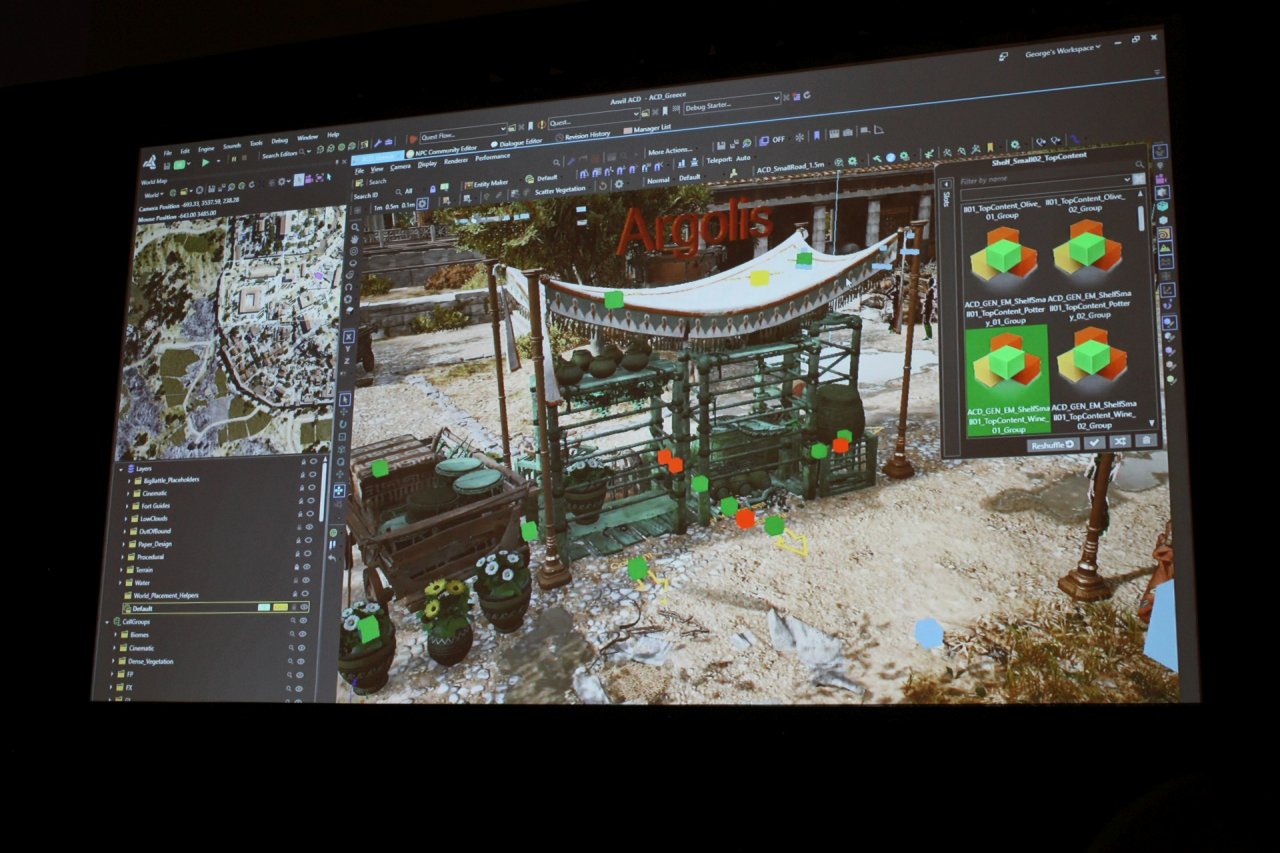
Task: Click the save disk icon after More Actions
Action: point(721,145)
